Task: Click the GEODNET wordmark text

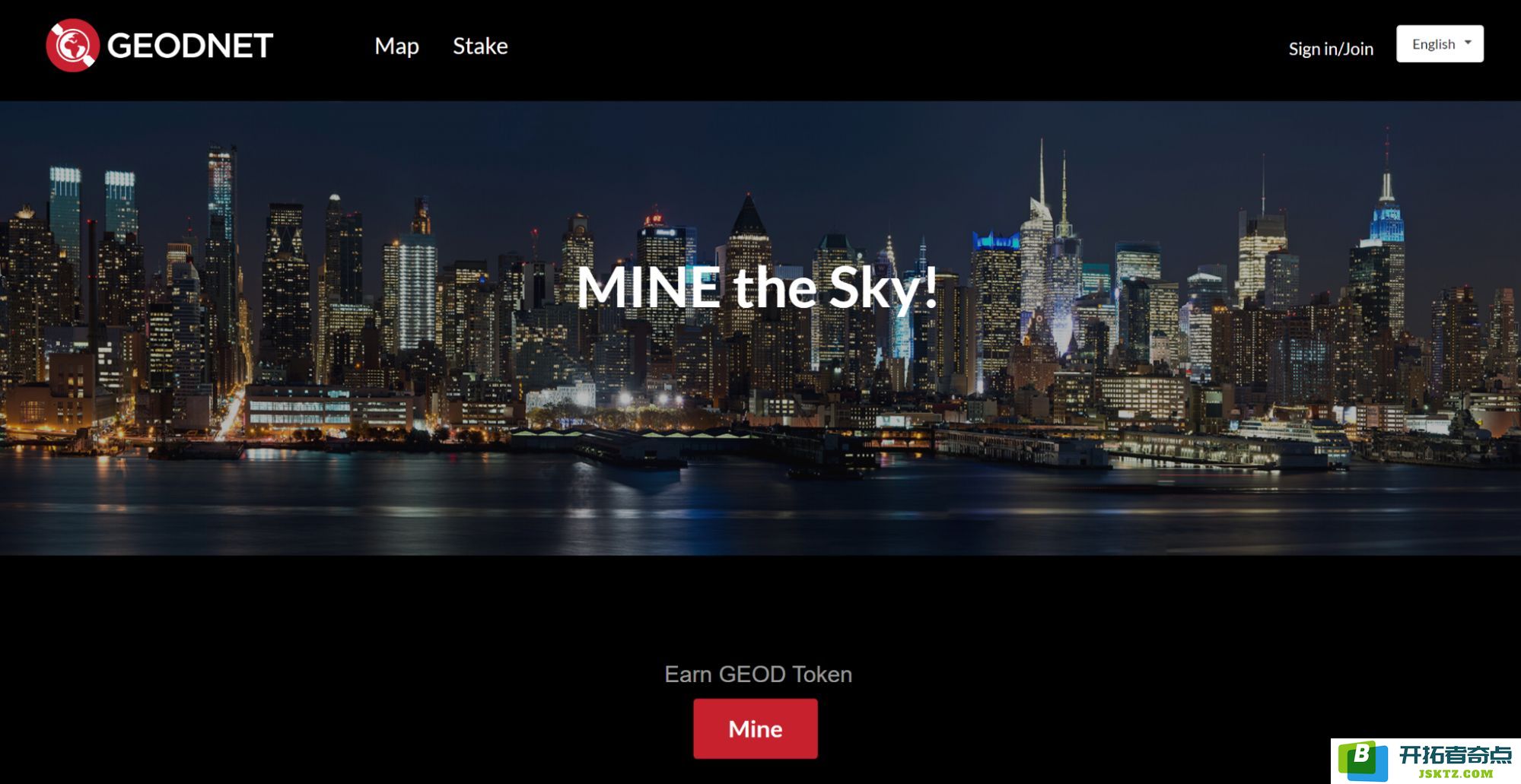Action: click(189, 46)
